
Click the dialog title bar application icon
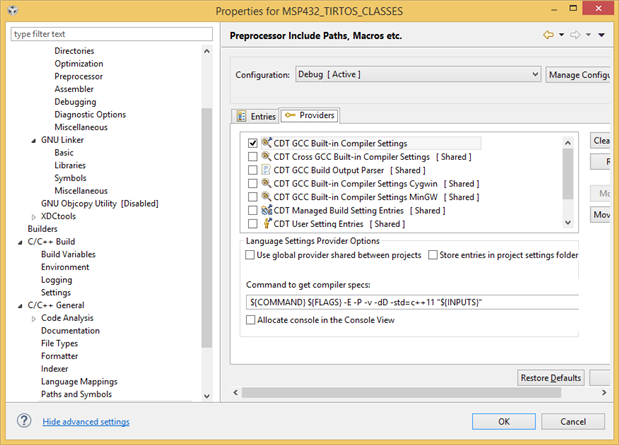coord(13,10)
